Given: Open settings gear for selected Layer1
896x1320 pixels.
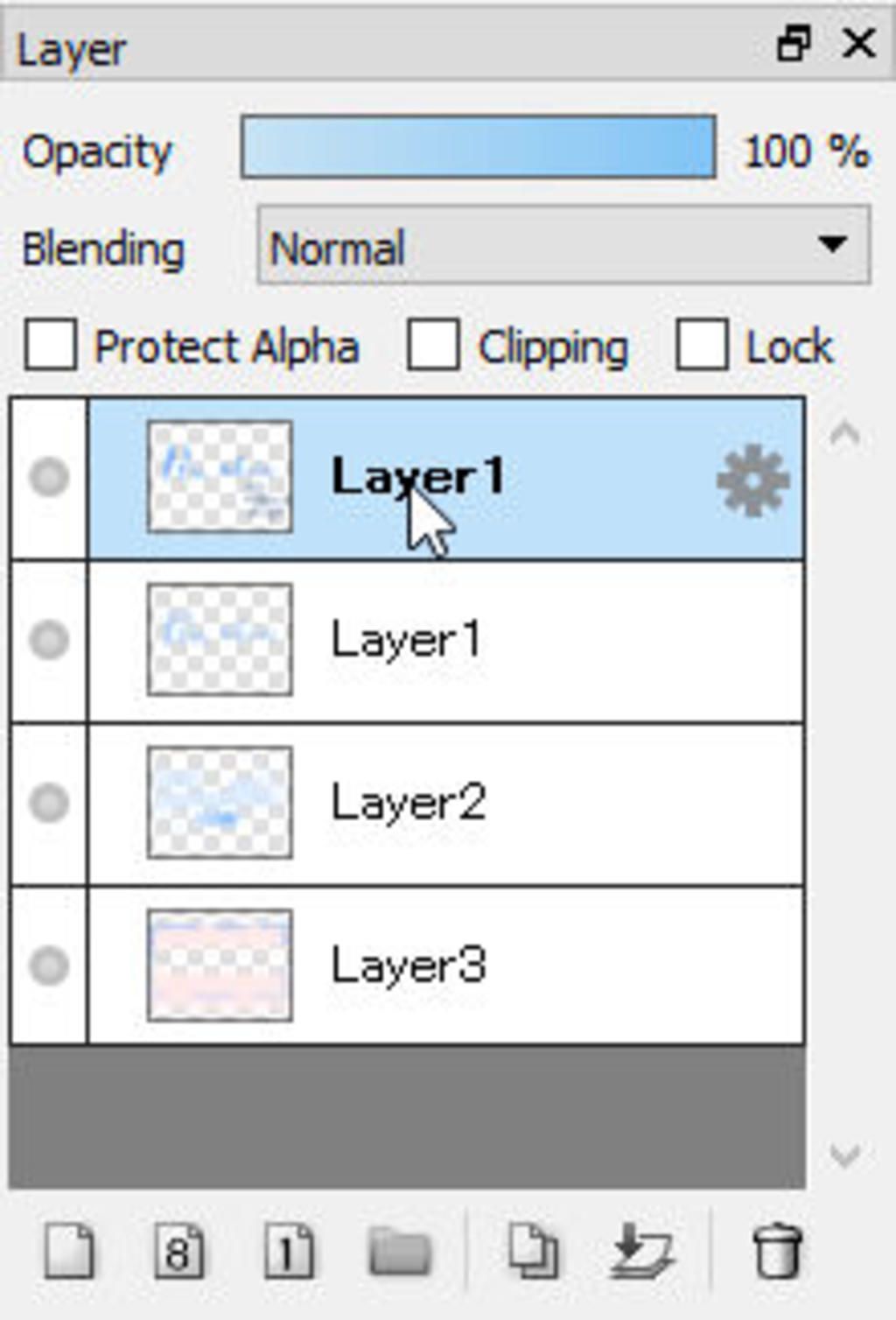Looking at the screenshot, I should [752, 481].
